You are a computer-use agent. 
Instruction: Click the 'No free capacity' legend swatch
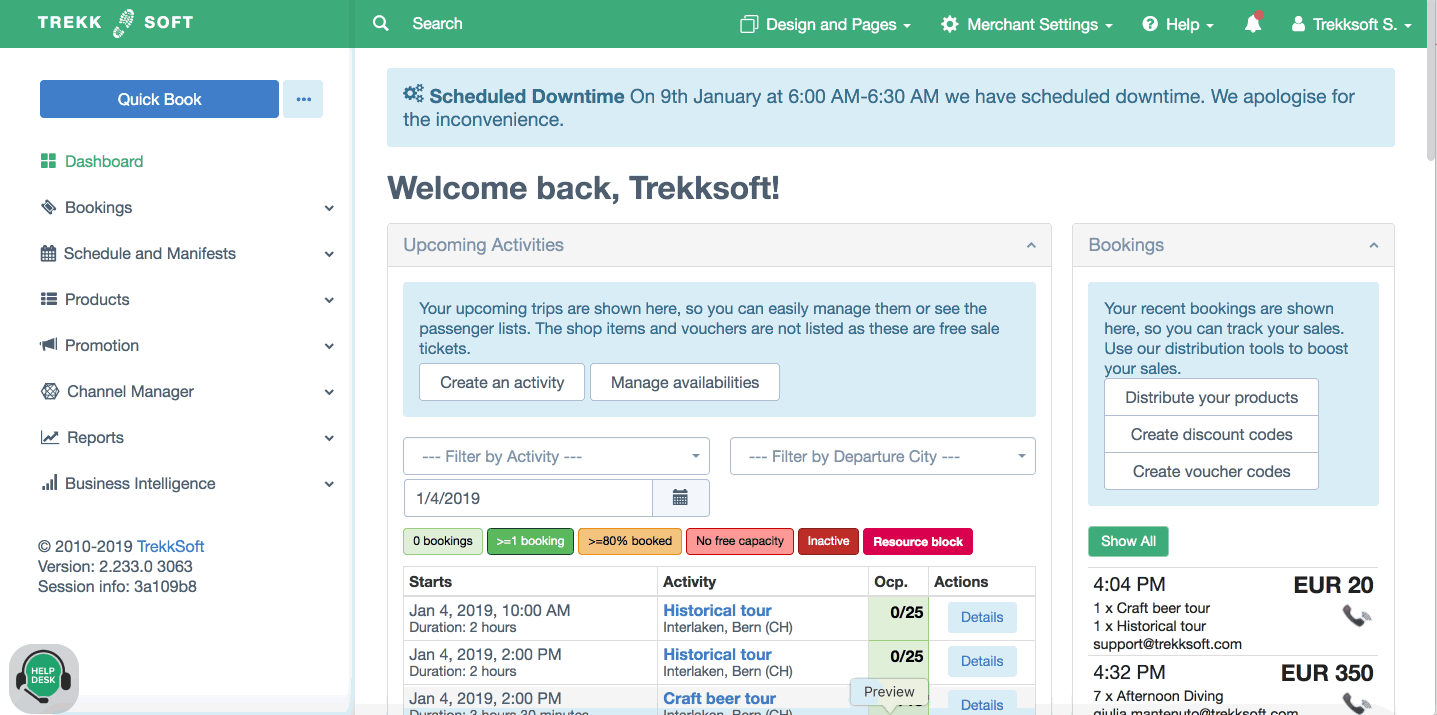(740, 541)
